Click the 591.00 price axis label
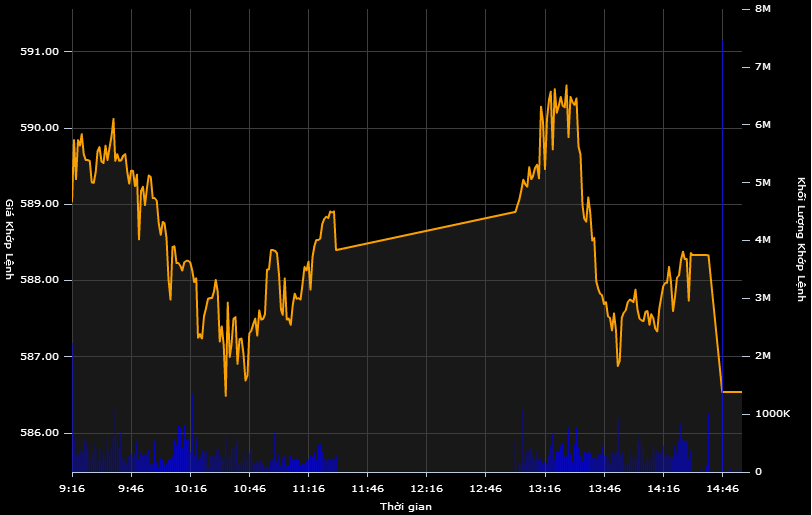This screenshot has height=515, width=812. coord(40,51)
